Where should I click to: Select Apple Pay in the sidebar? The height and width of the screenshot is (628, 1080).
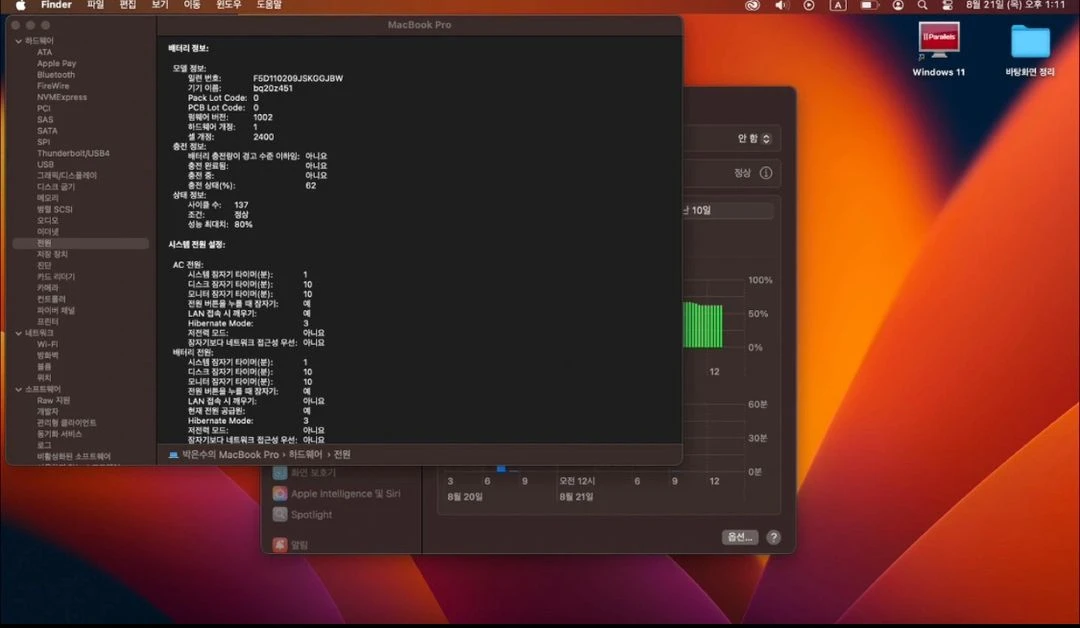[x=56, y=63]
